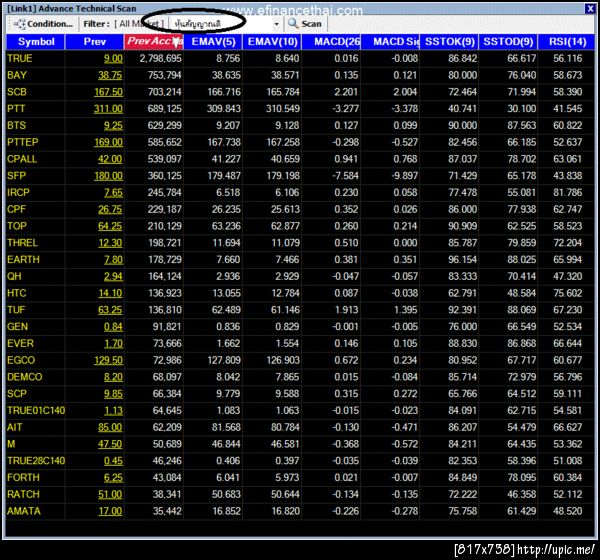Open the 169.00 Prev price link
Image resolution: width=600 pixels, height=560 pixels.
tap(108, 143)
